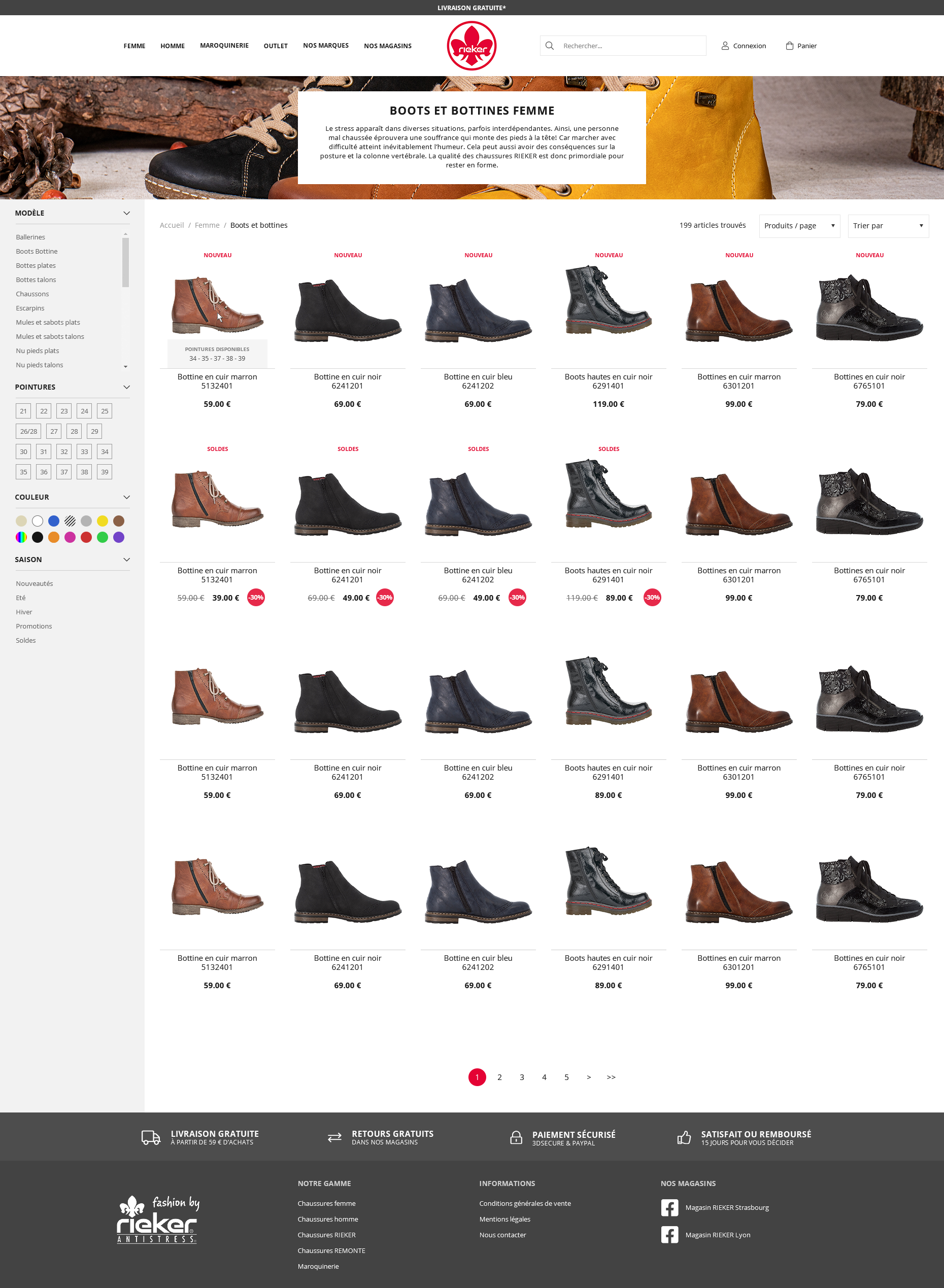Go to Femme in the breadcrumb
Screen dimensions: 944x1288
[207, 225]
